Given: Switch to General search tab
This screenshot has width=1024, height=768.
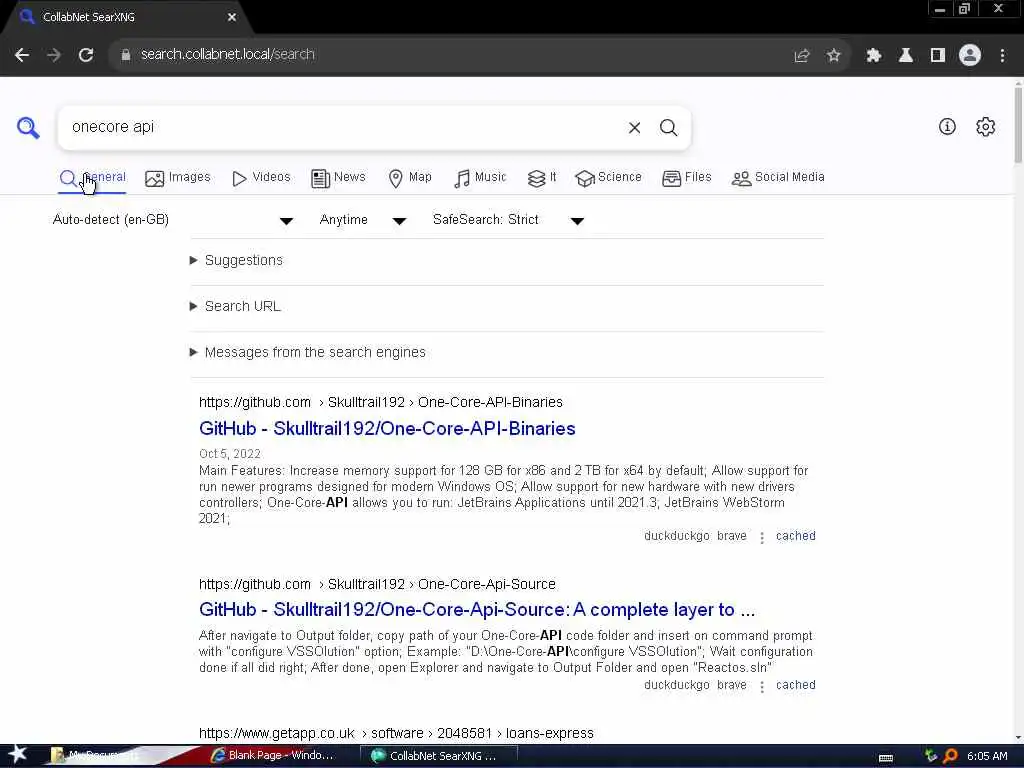Looking at the screenshot, I should click(x=92, y=178).
